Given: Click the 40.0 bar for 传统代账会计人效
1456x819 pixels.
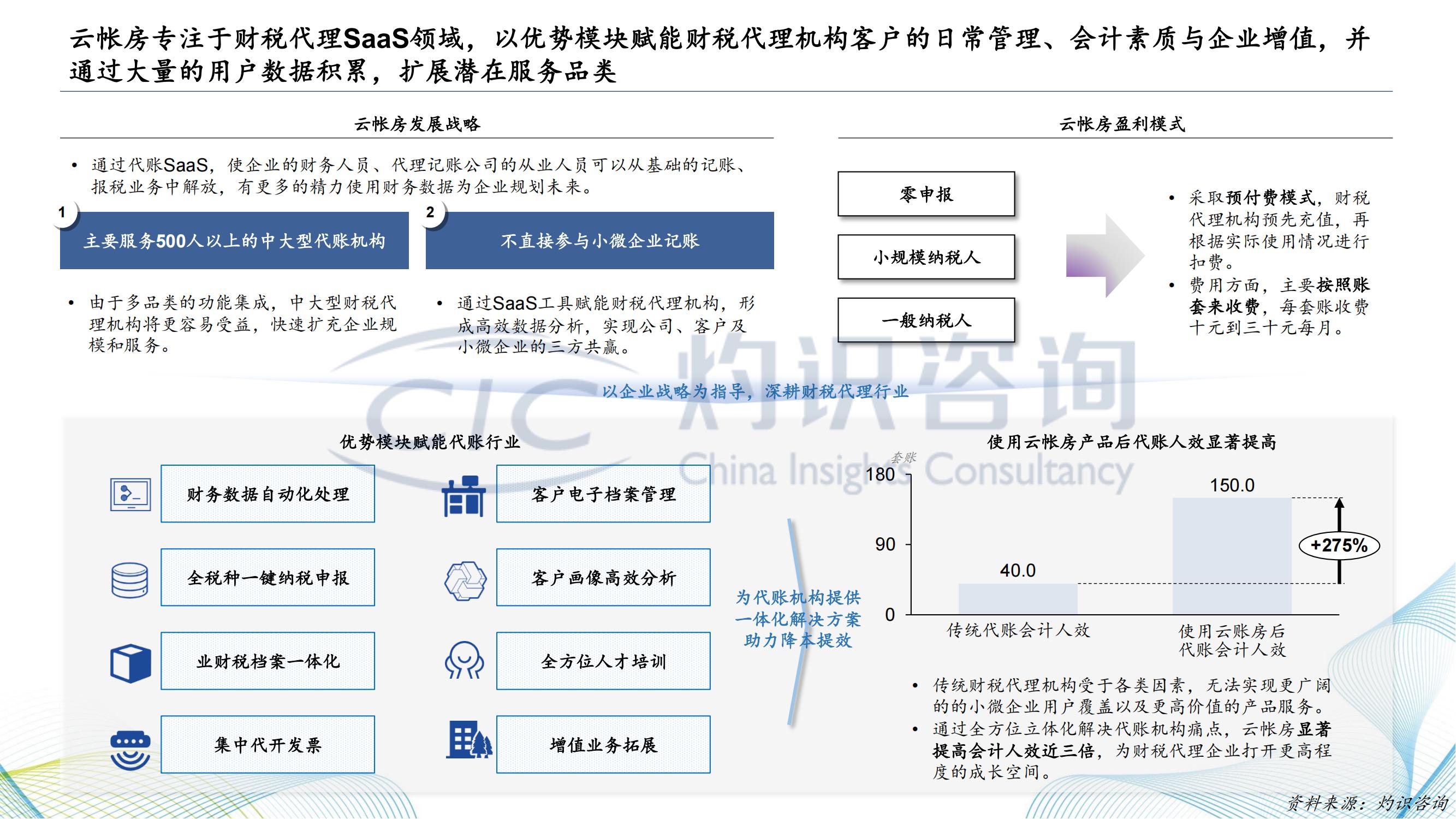Looking at the screenshot, I should point(1018,599).
